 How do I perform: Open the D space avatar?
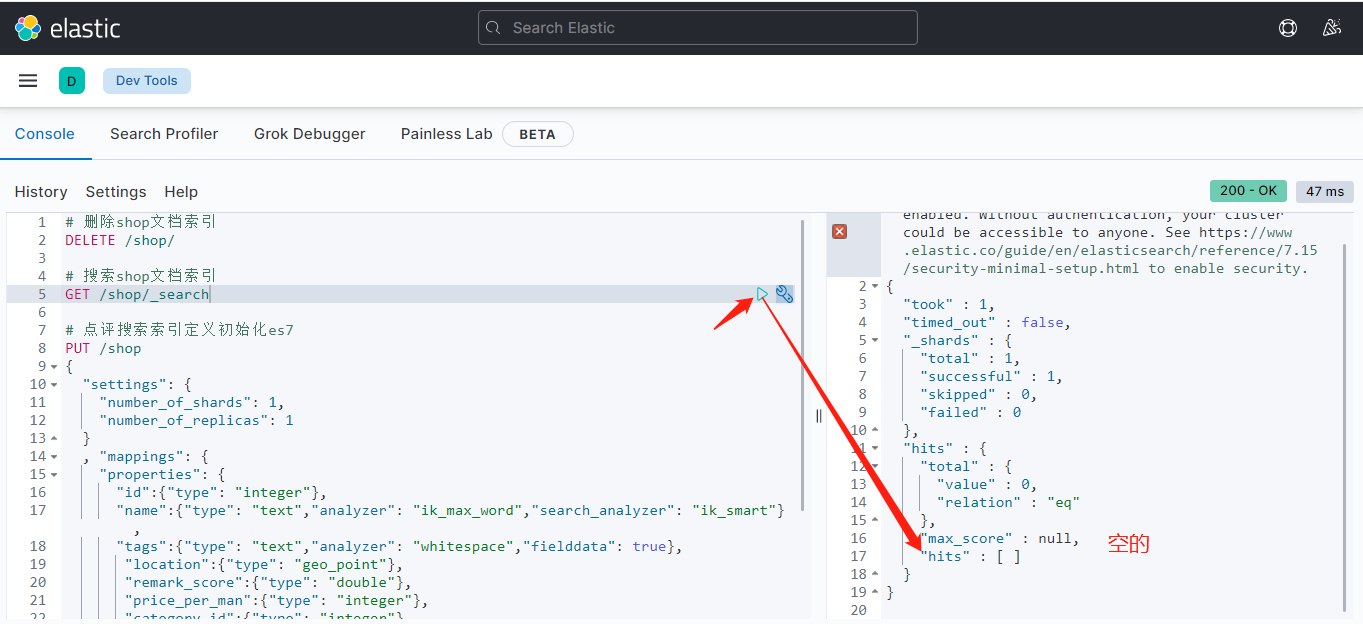click(x=72, y=81)
